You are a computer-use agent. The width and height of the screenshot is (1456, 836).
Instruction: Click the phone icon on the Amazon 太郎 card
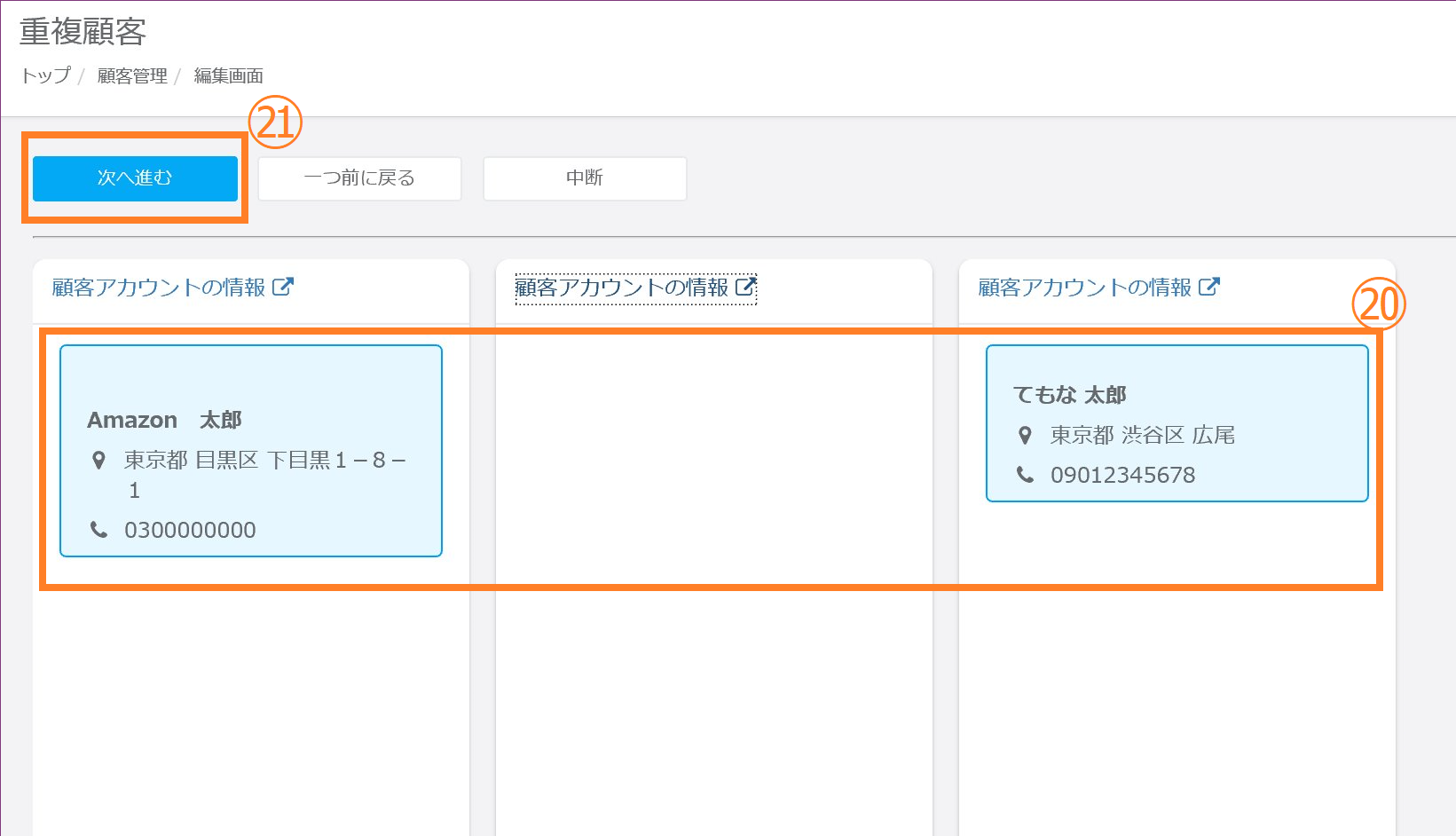click(99, 530)
